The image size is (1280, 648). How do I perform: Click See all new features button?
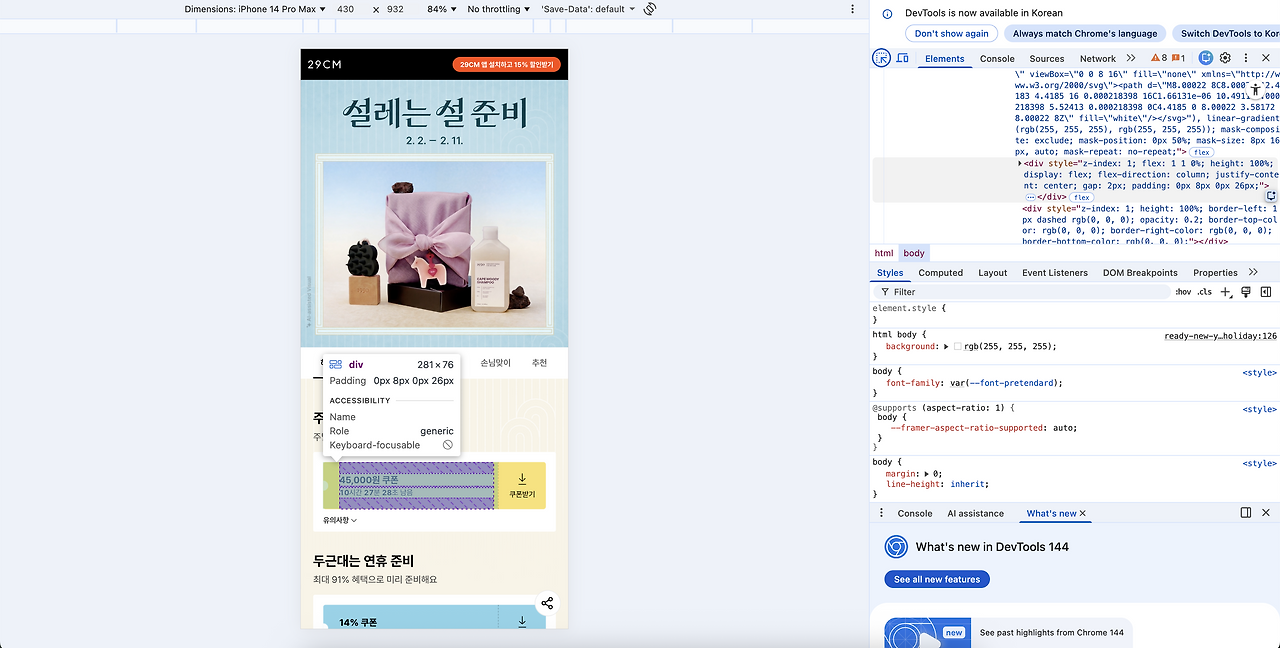[937, 579]
